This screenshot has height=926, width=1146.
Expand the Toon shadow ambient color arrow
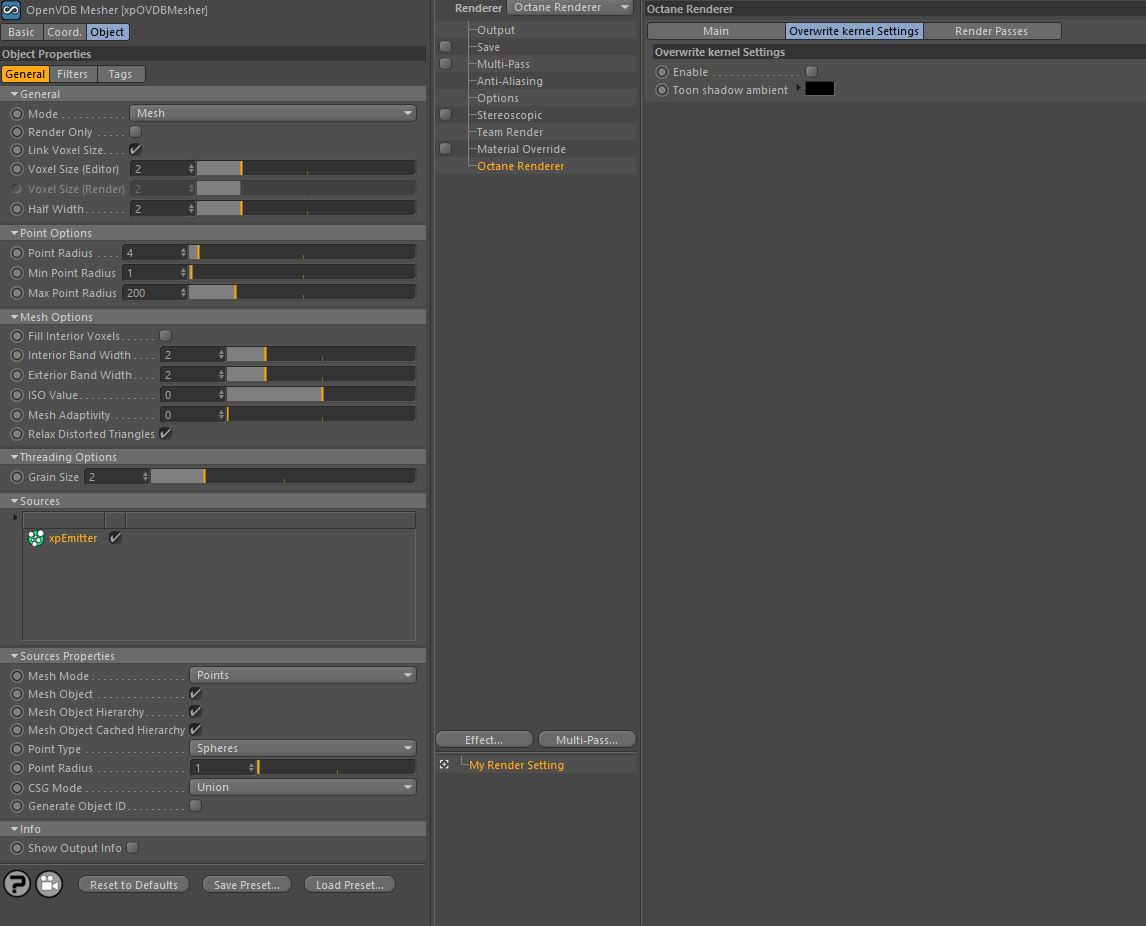point(798,88)
